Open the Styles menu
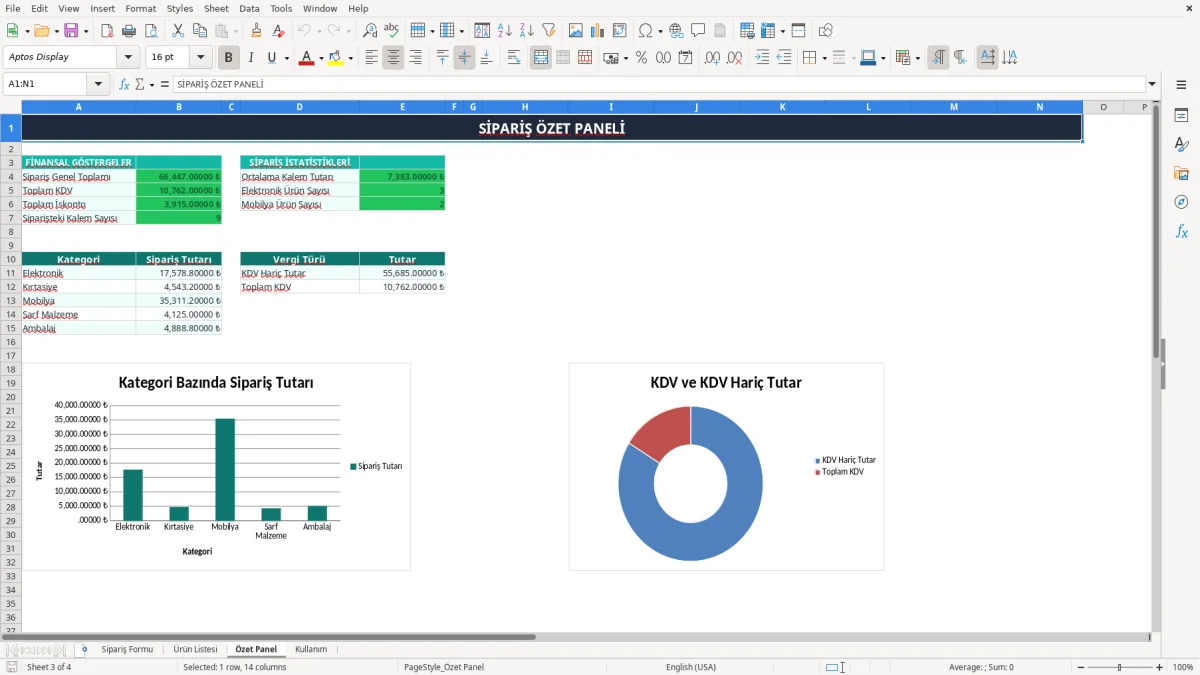The image size is (1200, 675). point(180,8)
